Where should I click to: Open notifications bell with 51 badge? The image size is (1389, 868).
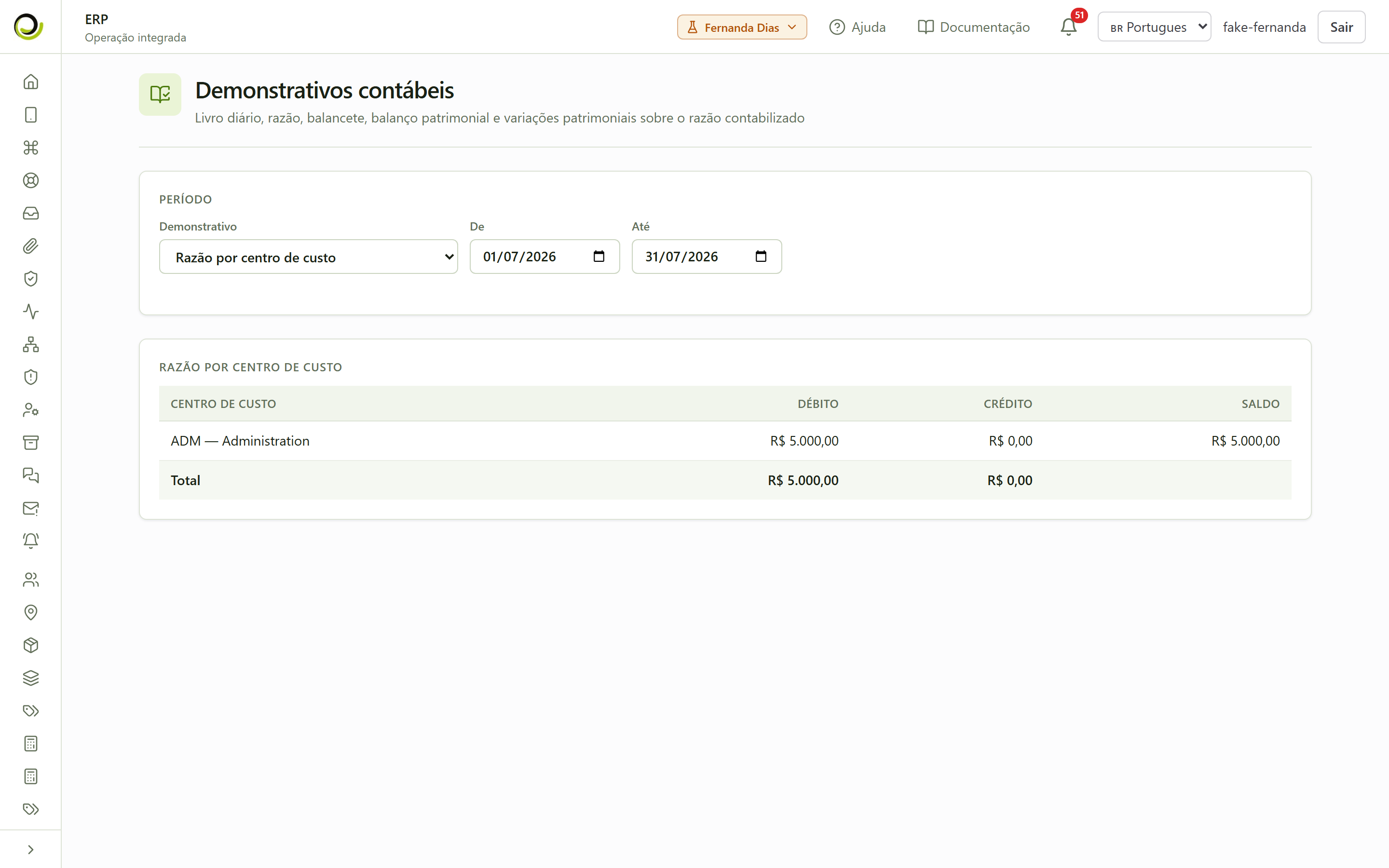[1068, 27]
